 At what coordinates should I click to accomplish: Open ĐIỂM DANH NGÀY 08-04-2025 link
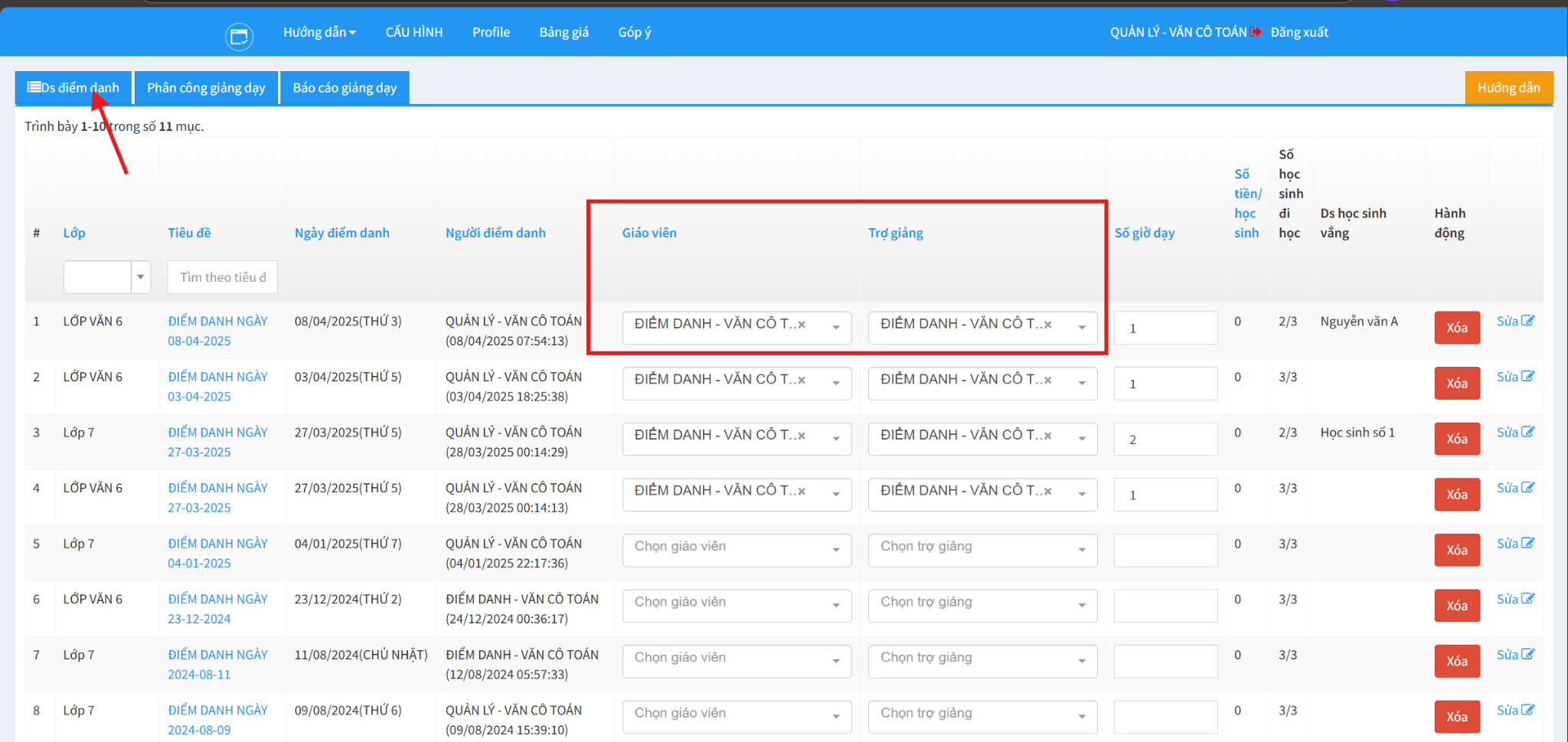point(217,331)
